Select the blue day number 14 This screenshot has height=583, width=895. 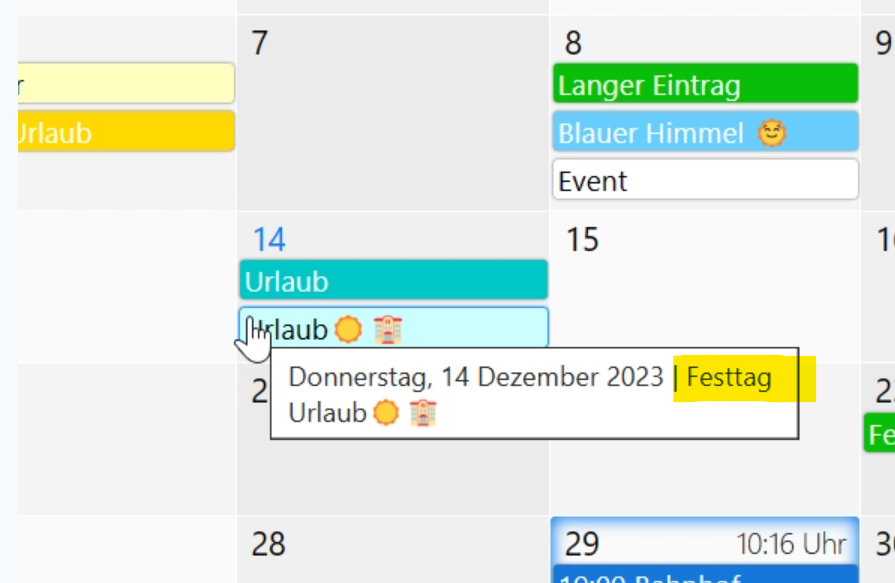(x=268, y=240)
